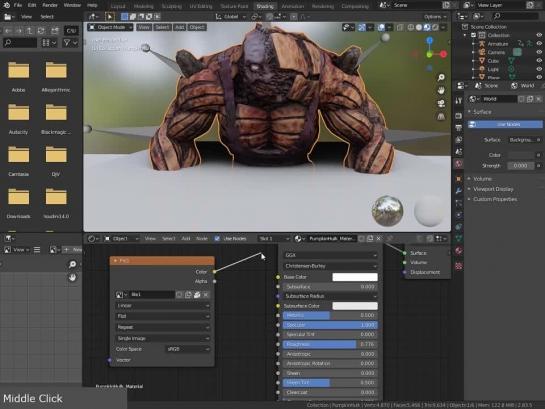Hide the Collection in outliner
The height and width of the screenshot is (409, 545).
[x=539, y=35]
